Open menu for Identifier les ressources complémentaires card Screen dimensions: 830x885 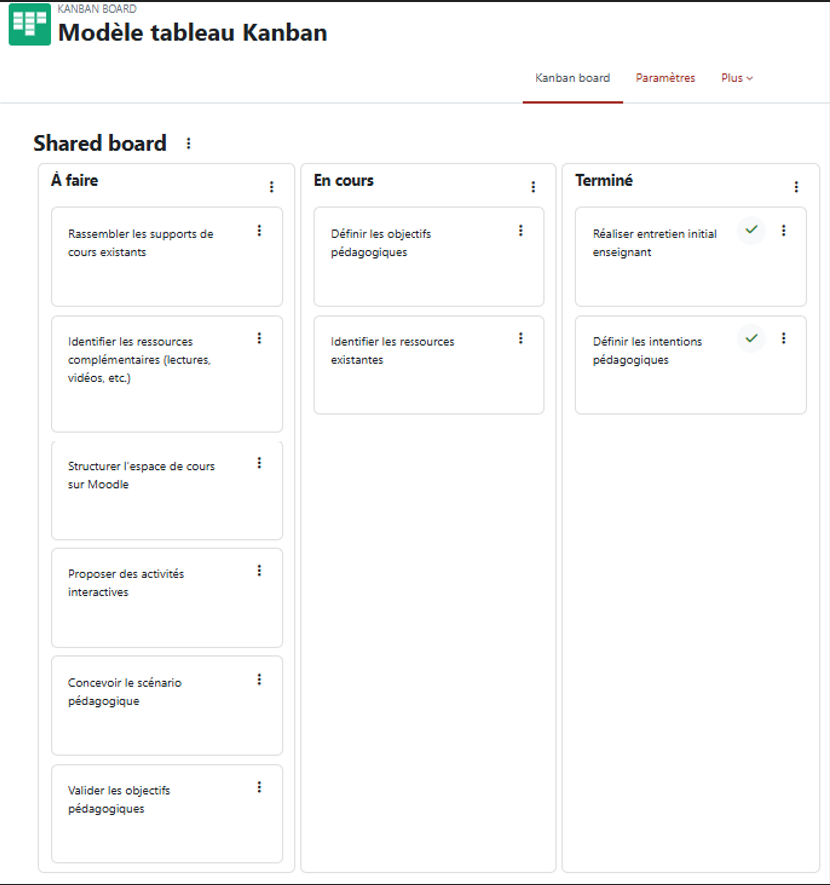259,338
